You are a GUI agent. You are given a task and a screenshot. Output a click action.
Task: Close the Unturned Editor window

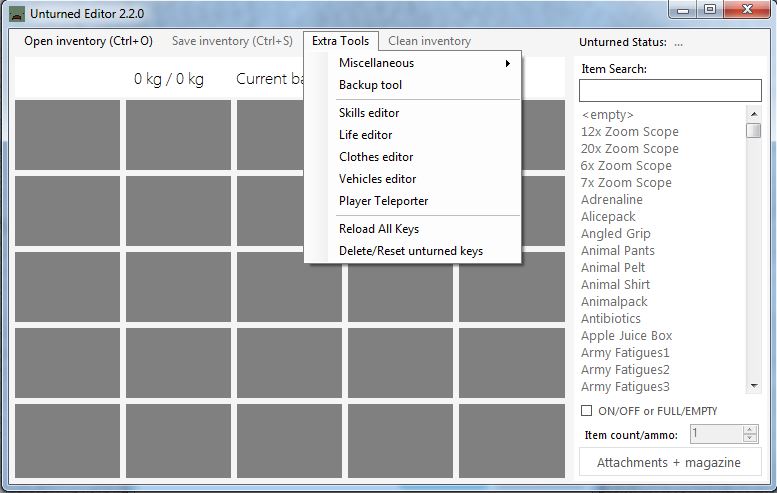(747, 10)
